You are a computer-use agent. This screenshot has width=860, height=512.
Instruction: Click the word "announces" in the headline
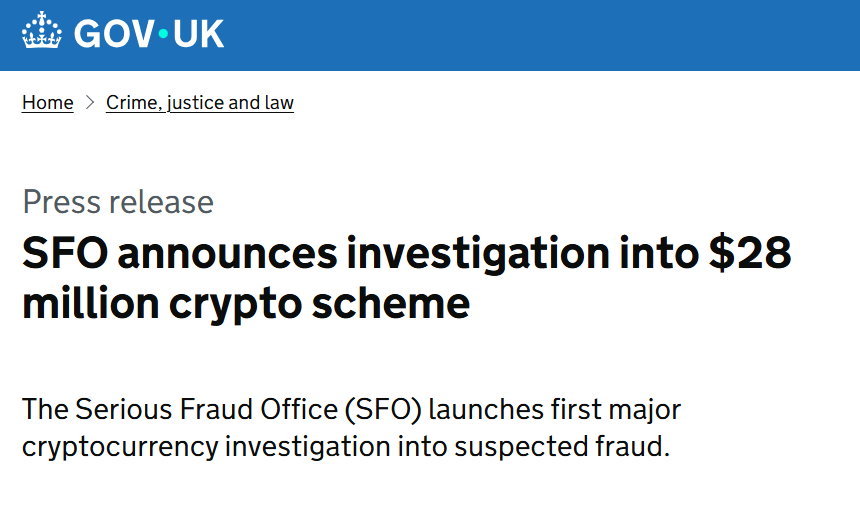pos(228,255)
